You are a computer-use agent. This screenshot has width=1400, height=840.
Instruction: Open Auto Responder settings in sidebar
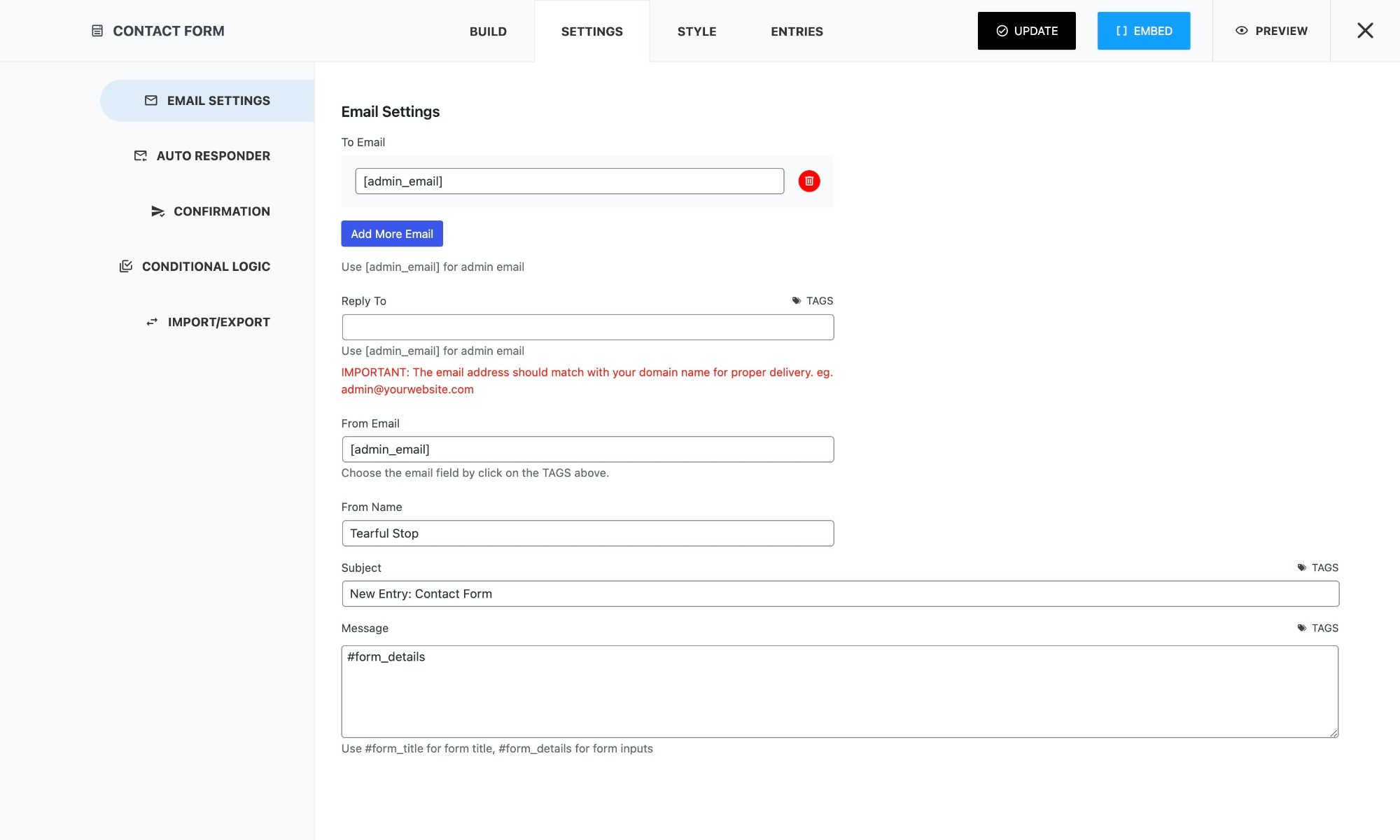click(202, 156)
